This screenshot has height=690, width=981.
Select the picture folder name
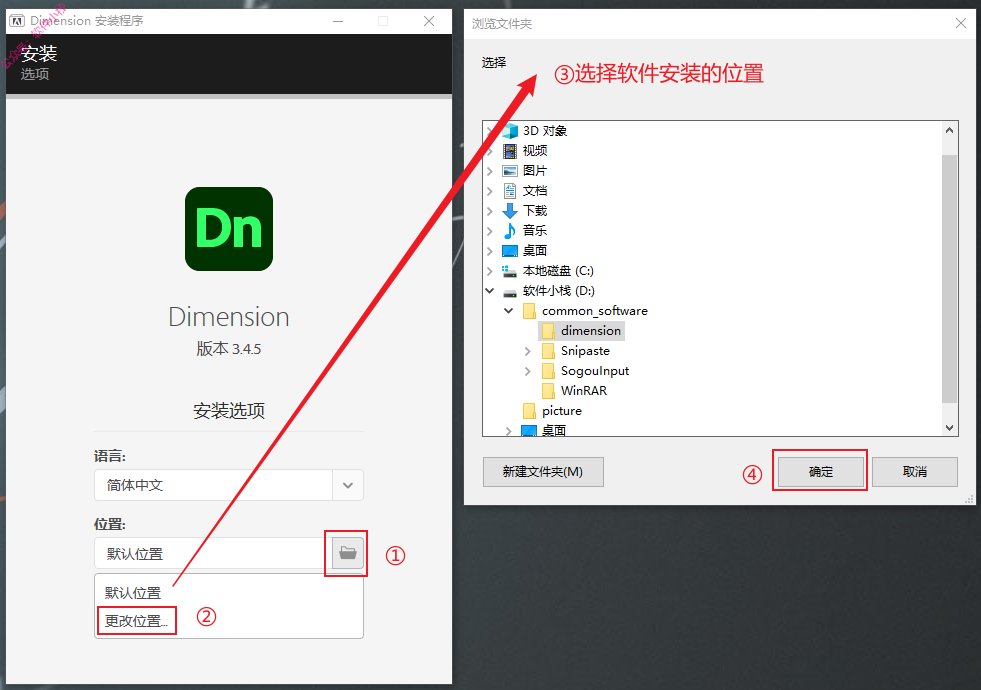[x=562, y=411]
